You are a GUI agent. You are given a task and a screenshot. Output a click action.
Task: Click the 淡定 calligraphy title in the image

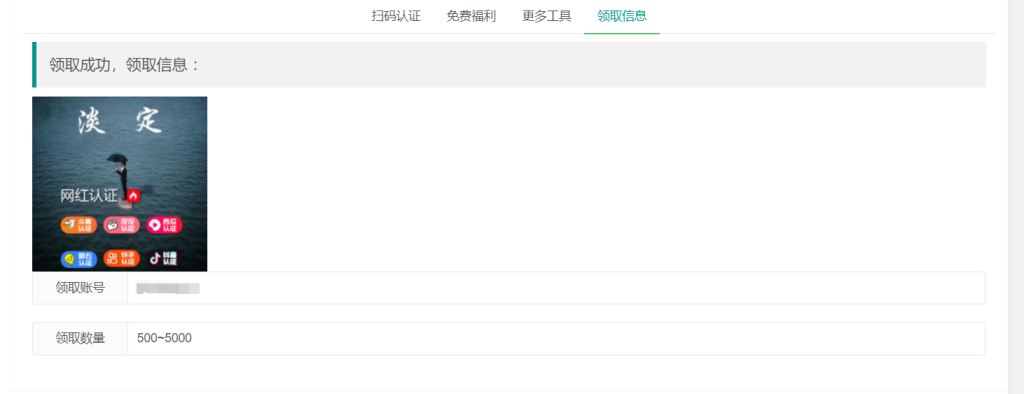(120, 121)
